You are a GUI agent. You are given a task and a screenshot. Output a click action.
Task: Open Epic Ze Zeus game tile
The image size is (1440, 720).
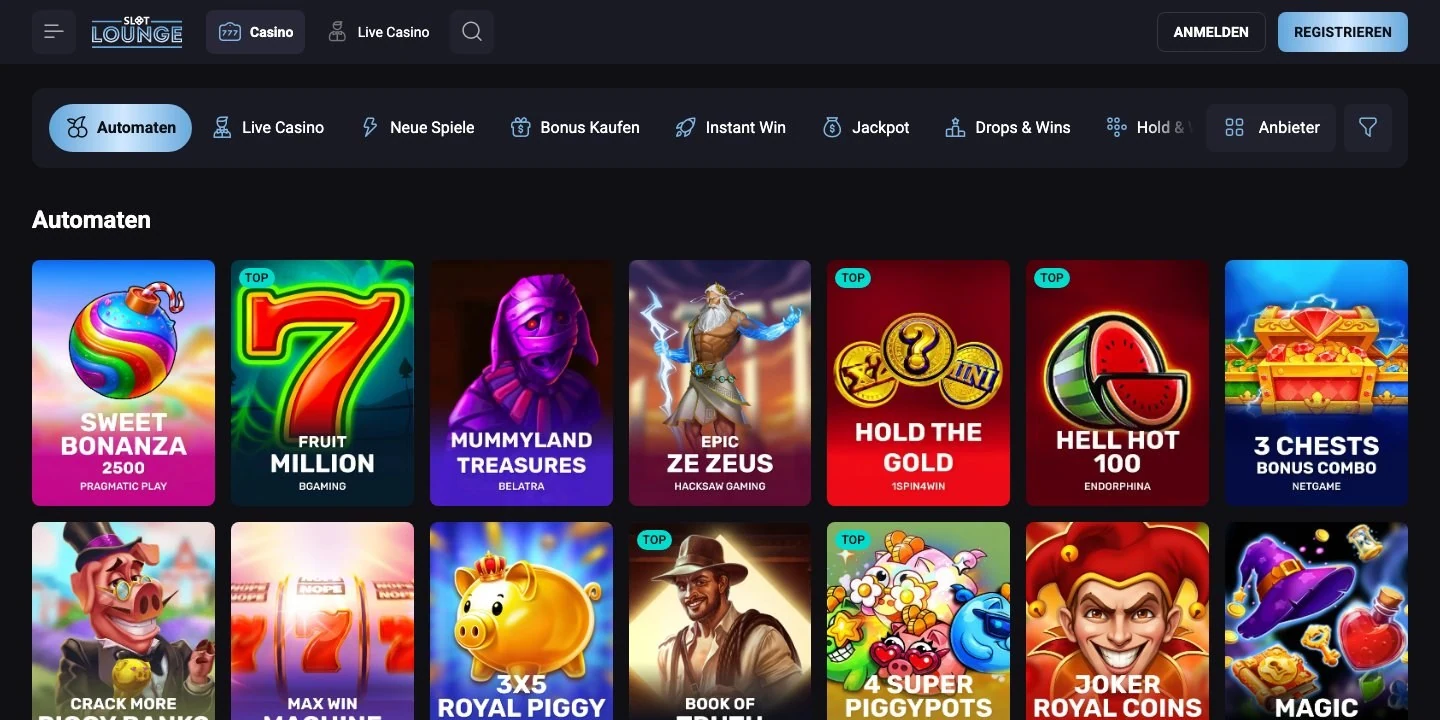coord(720,383)
